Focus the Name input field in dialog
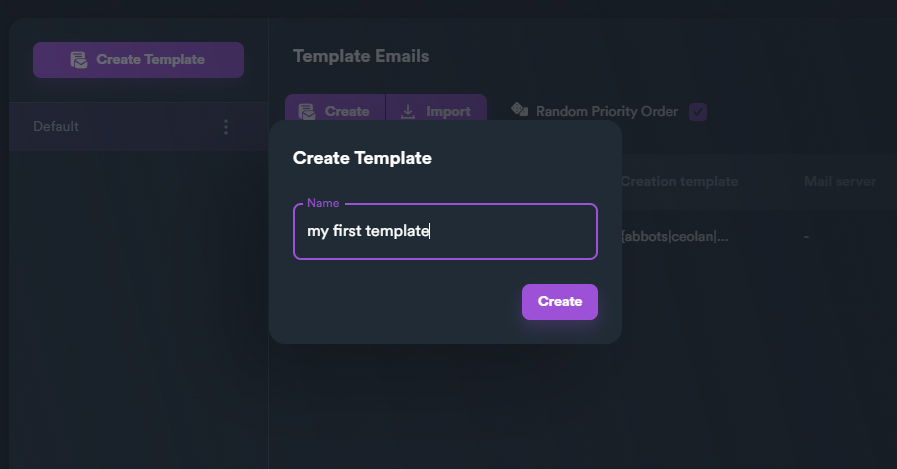The width and height of the screenshot is (897, 469). (445, 232)
